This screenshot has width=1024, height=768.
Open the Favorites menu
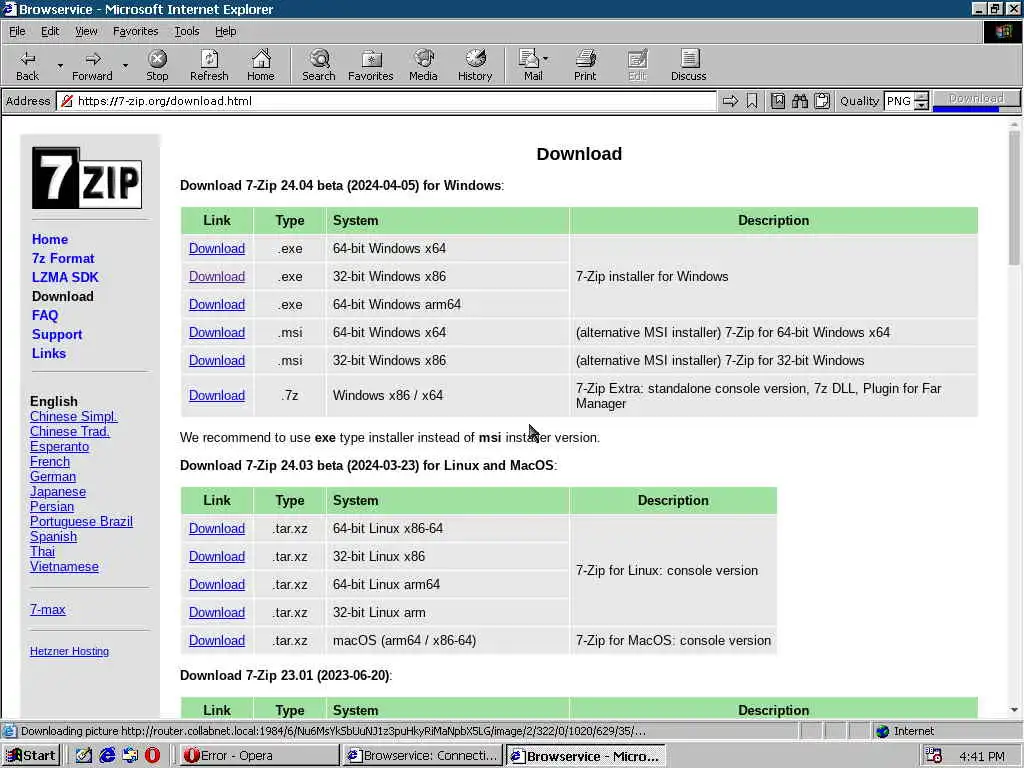[135, 31]
